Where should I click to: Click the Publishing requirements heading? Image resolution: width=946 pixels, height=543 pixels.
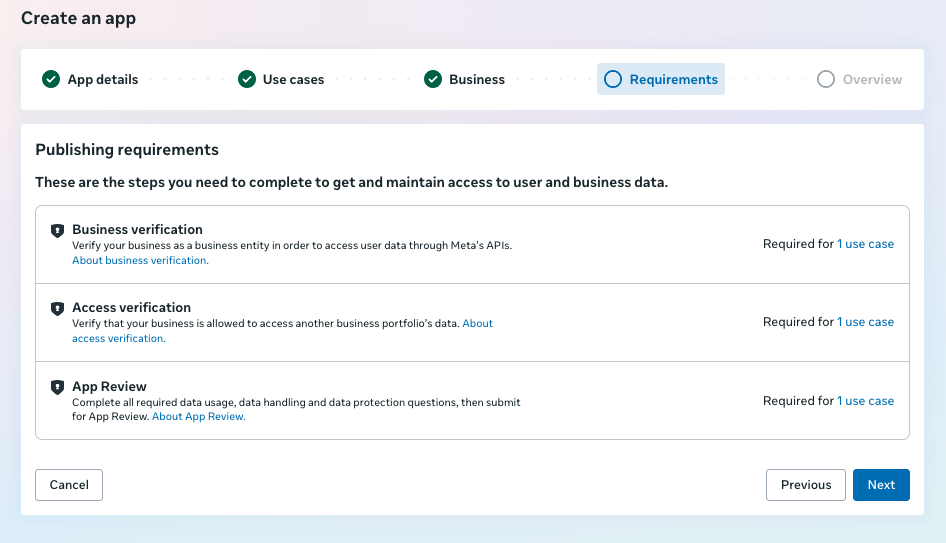(127, 150)
